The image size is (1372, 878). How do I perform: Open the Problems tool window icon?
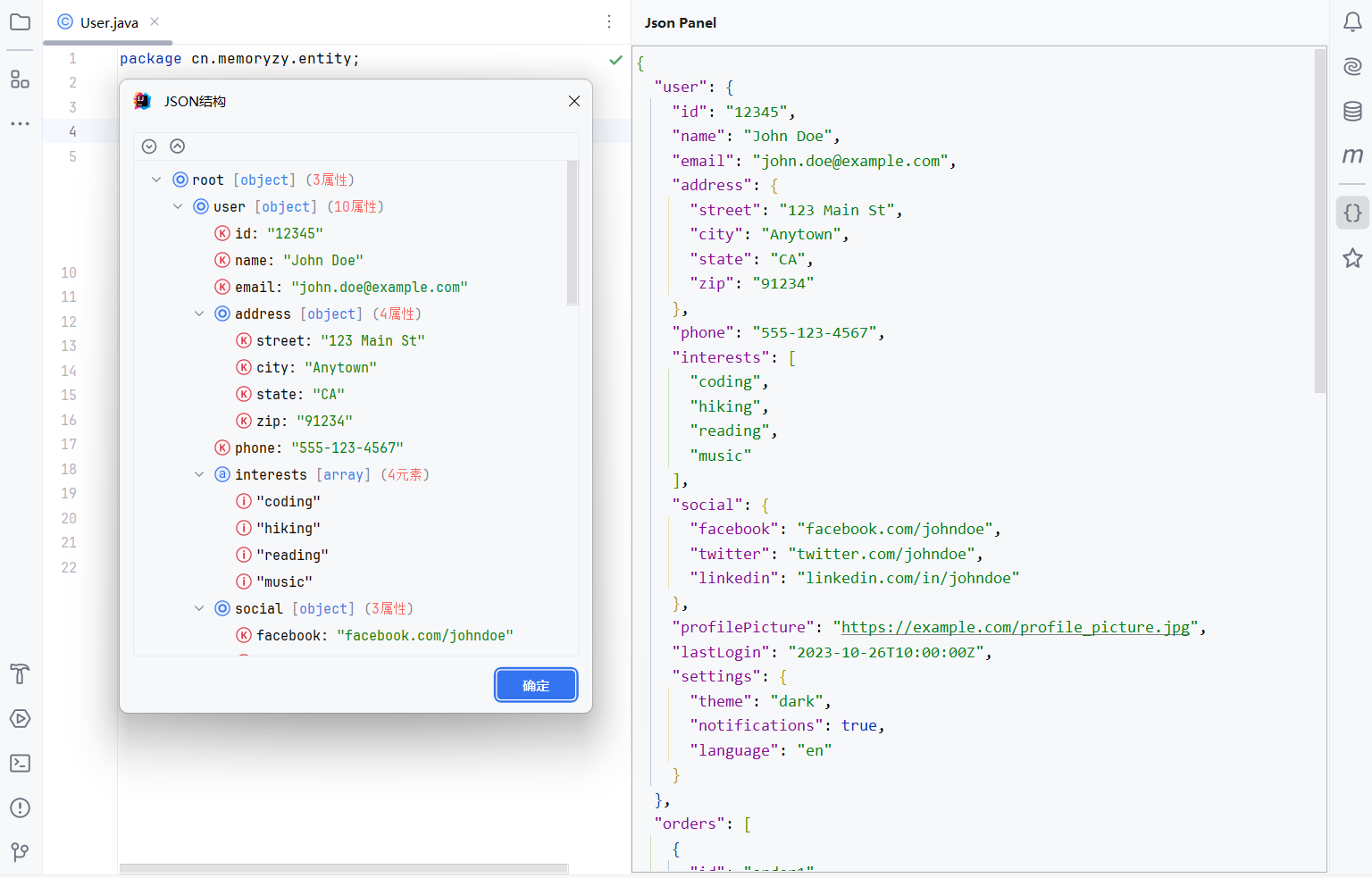(x=20, y=808)
